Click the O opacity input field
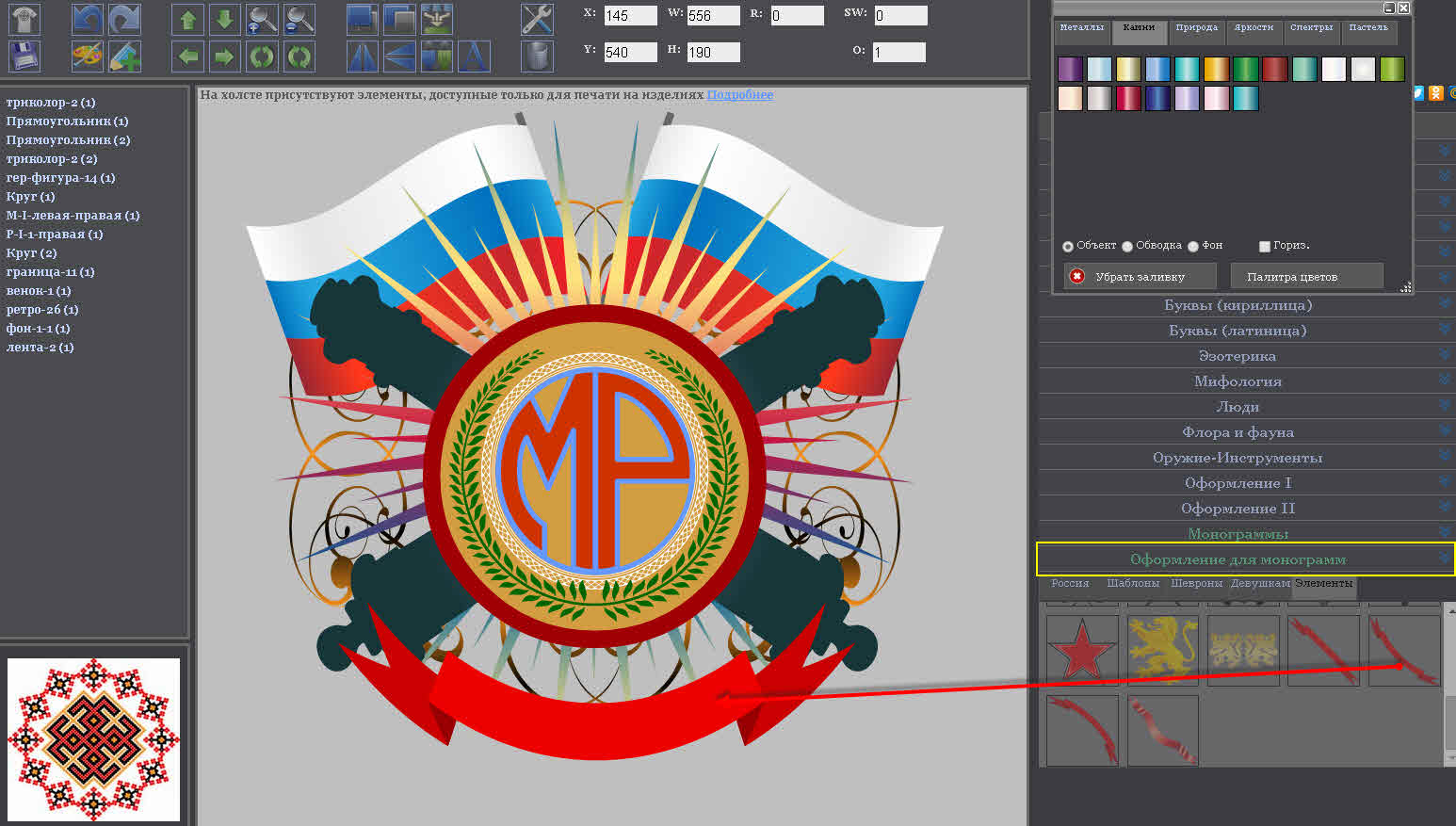Screen dimensions: 1456x826 coord(898,53)
